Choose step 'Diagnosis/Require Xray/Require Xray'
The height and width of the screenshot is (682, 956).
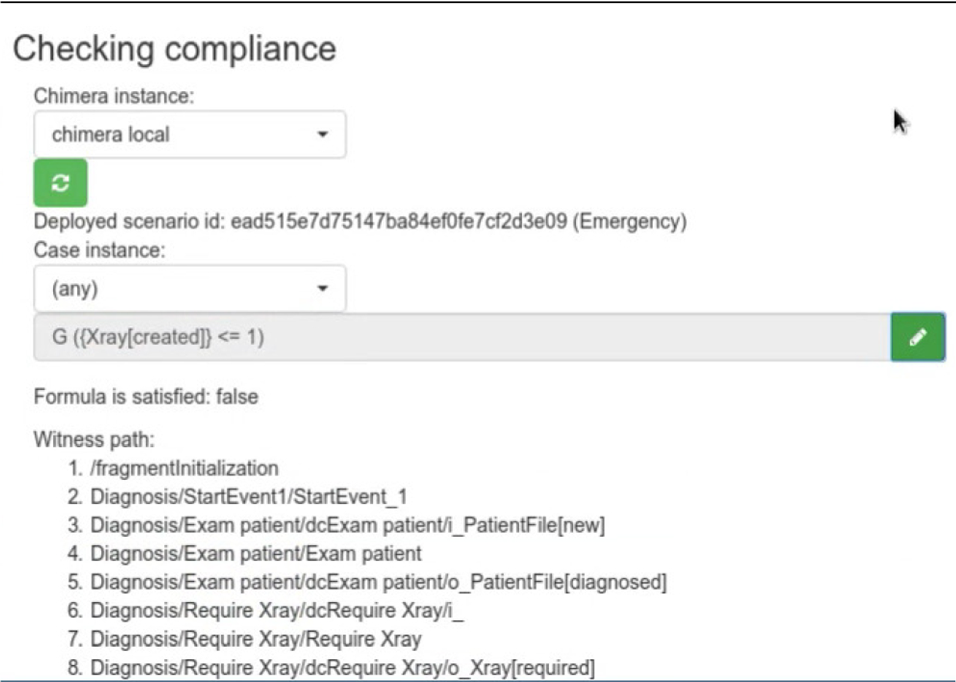point(257,639)
